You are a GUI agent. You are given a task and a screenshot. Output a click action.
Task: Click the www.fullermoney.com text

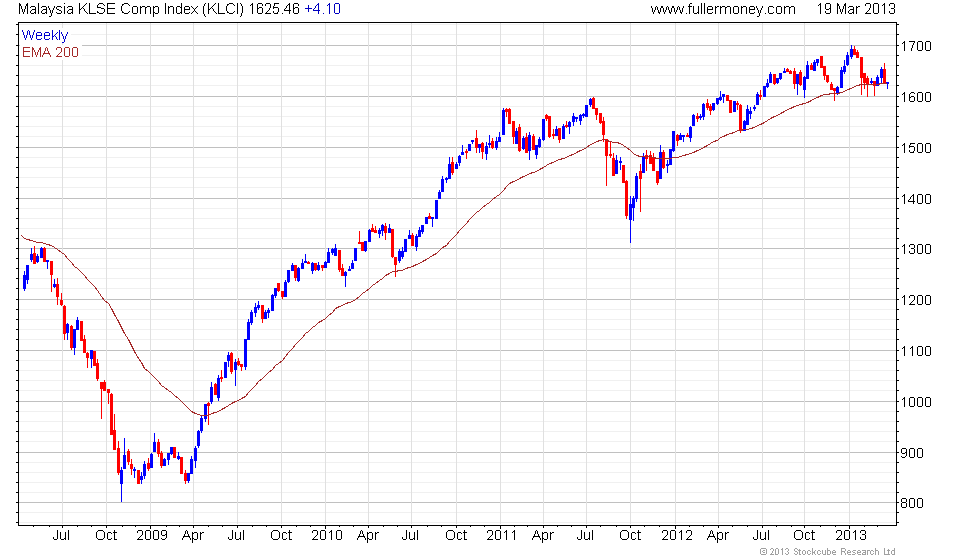722,9
